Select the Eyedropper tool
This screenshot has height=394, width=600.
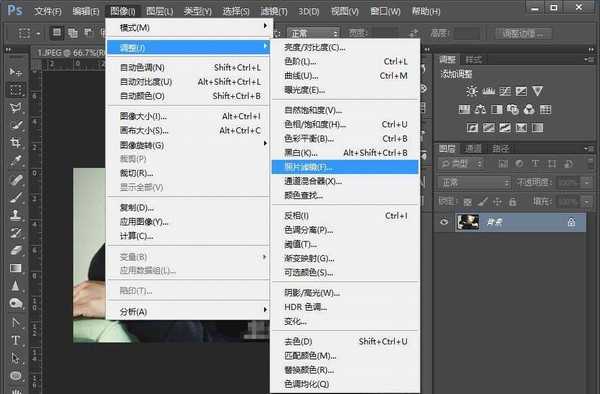[x=16, y=161]
